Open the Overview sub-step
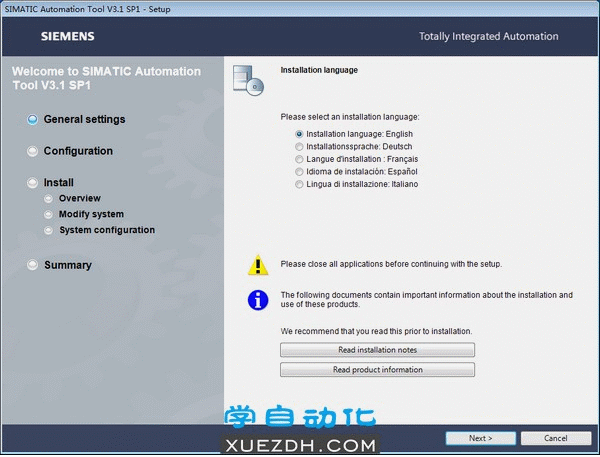This screenshot has width=600, height=457. pos(80,198)
